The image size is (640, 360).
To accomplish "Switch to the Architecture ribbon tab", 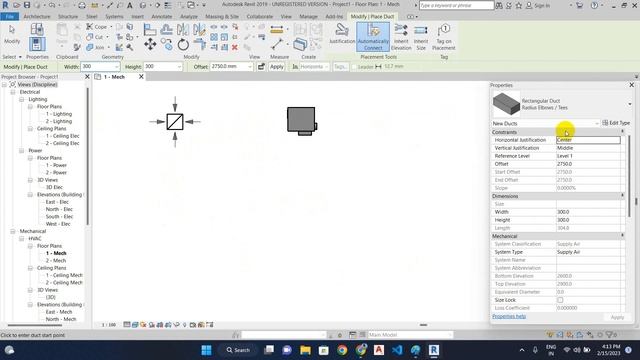I will click(37, 17).
